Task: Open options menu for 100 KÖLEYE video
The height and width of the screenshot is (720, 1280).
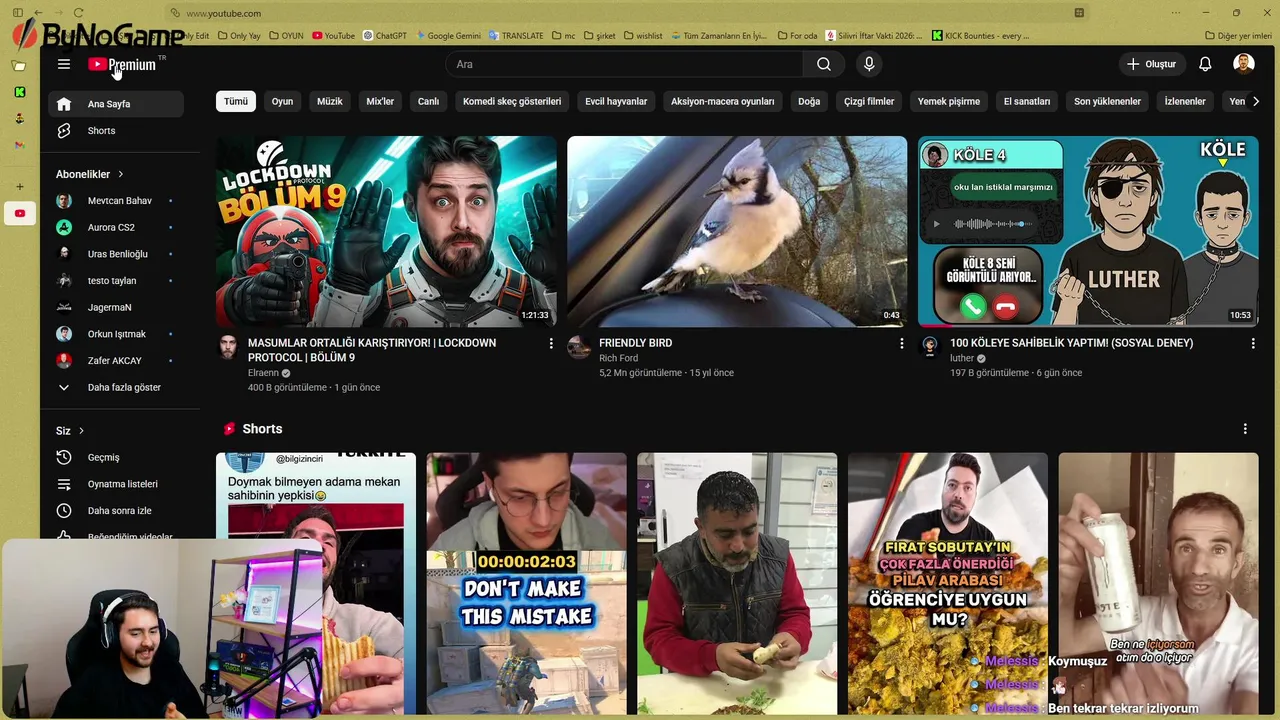Action: pyautogui.click(x=1252, y=343)
